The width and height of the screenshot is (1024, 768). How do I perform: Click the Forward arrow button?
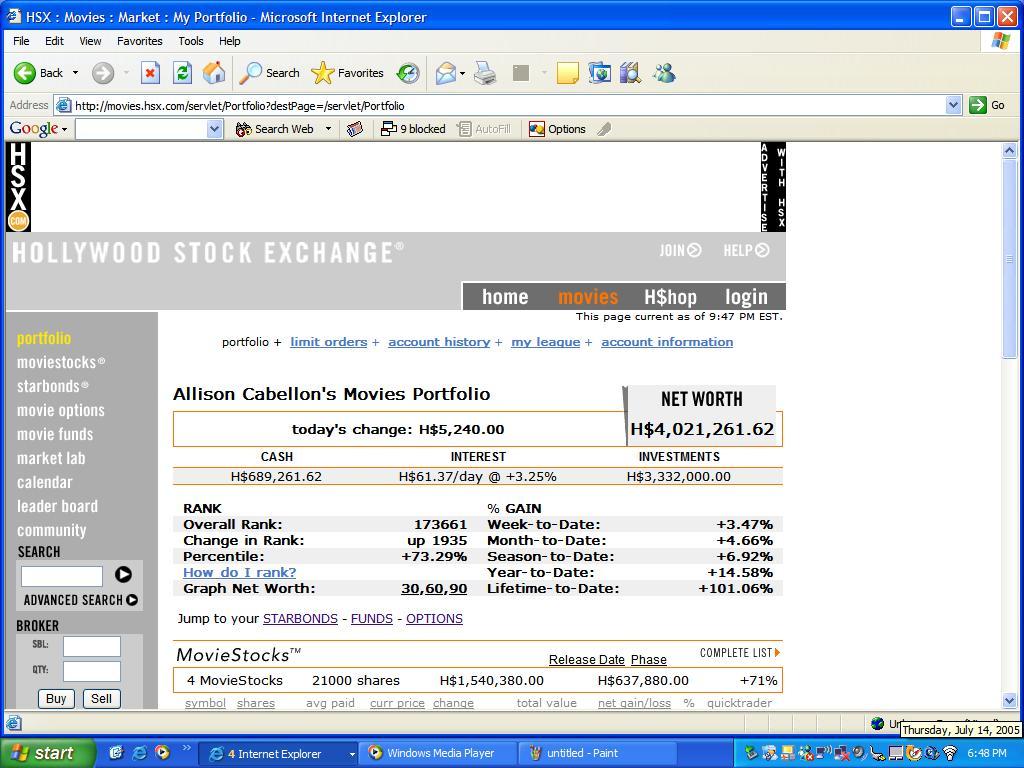point(103,73)
